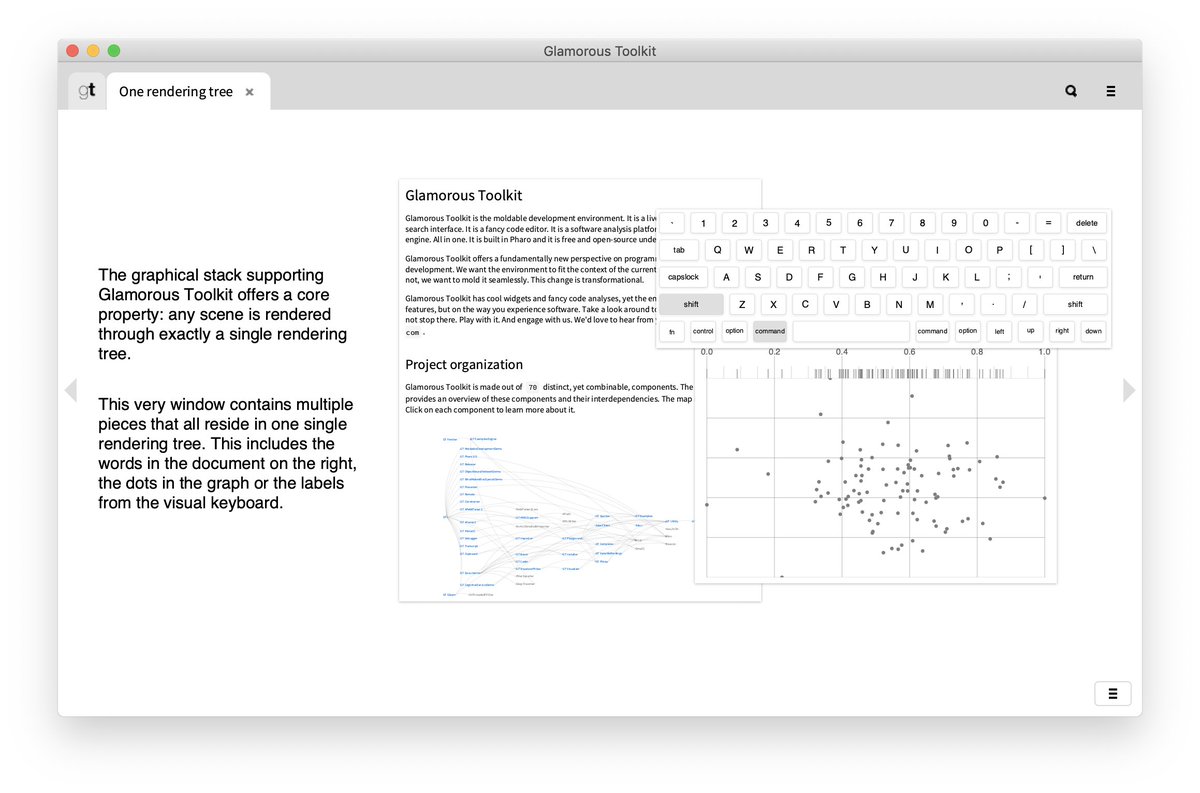Click the 'Glamorous Toolkit' document heading
This screenshot has height=793, width=1200.
point(464,196)
